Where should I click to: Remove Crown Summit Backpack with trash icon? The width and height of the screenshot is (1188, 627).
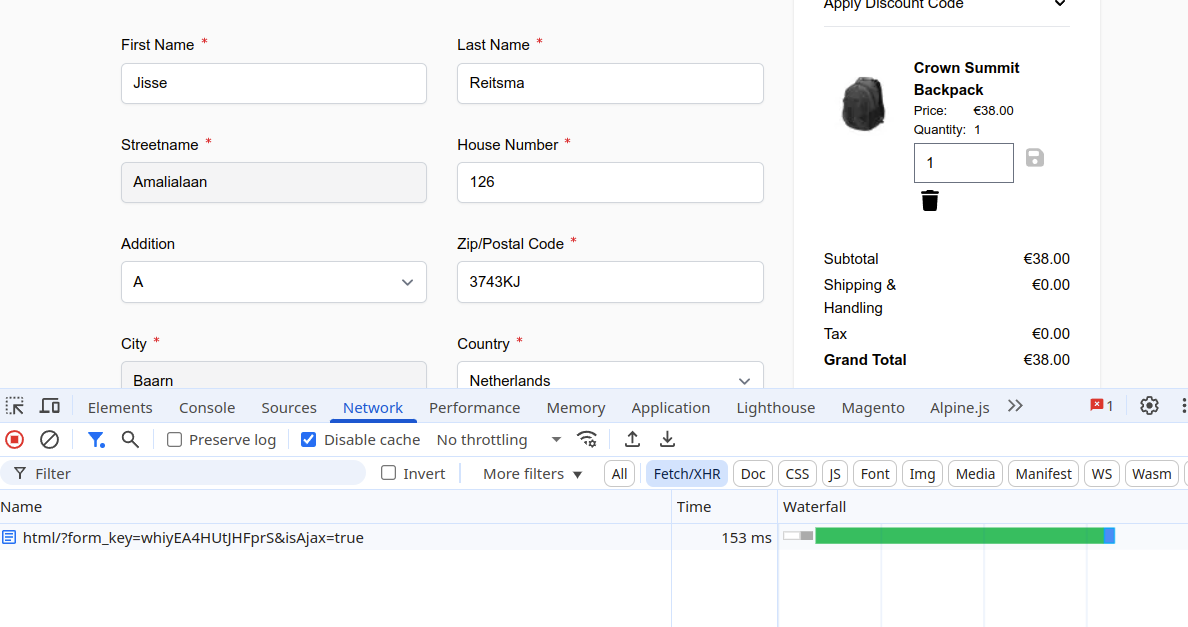(930, 201)
